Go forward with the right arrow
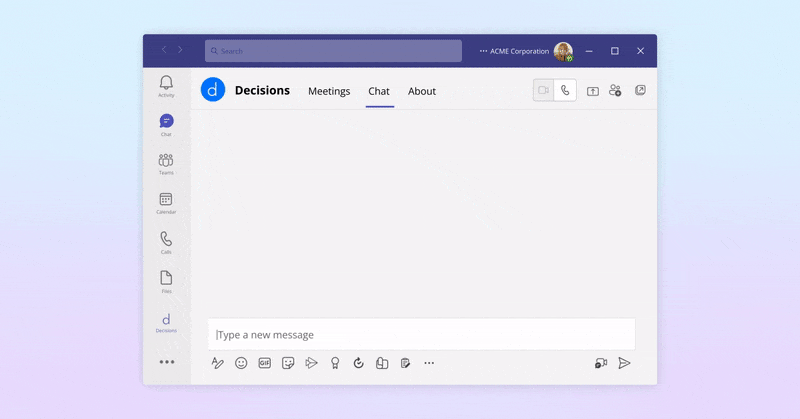The height and width of the screenshot is (419, 800). click(180, 50)
